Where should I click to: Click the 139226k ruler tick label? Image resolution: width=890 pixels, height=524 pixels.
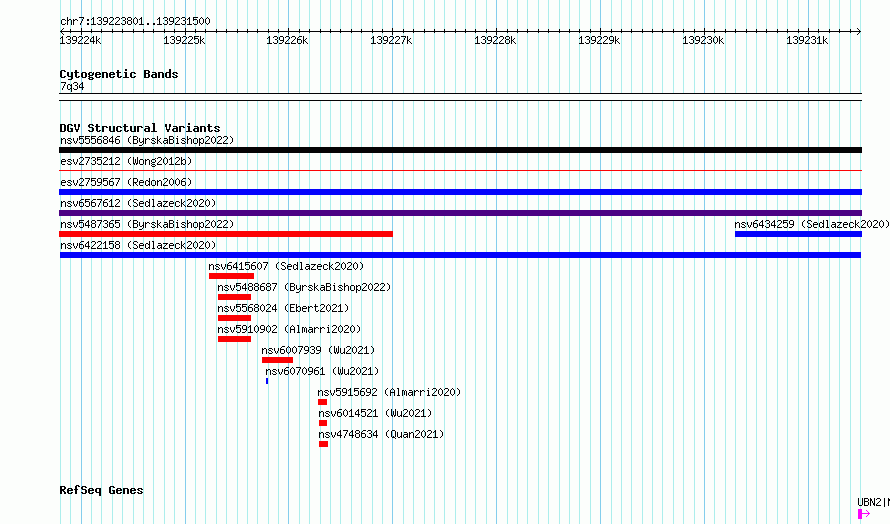pyautogui.click(x=287, y=40)
